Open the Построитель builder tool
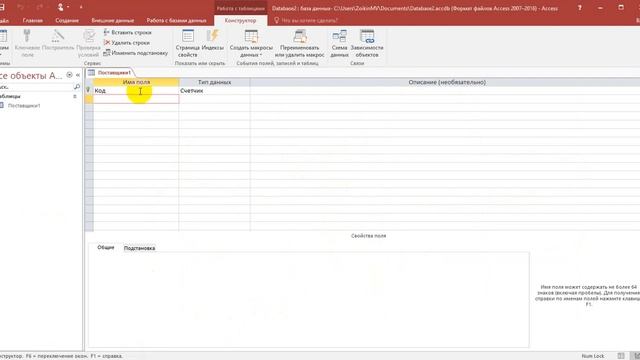640x360 pixels. click(58, 41)
